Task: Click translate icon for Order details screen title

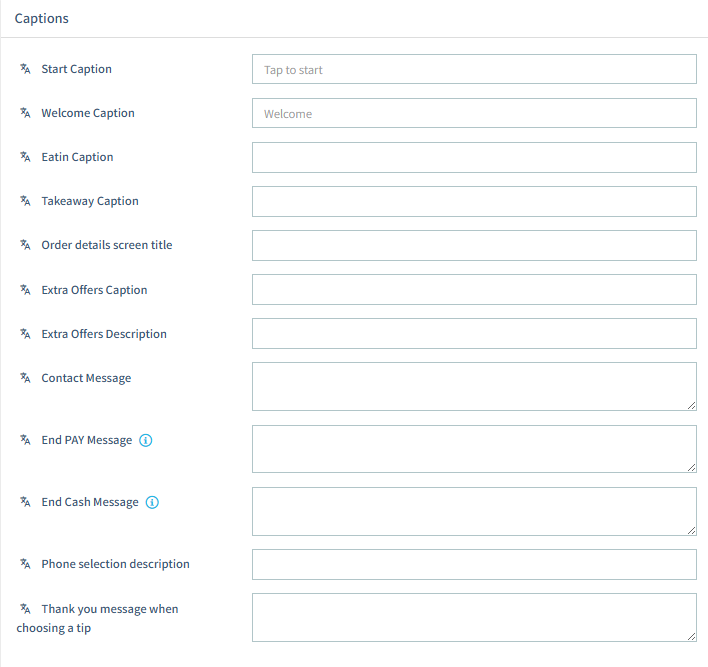Action: click(26, 245)
